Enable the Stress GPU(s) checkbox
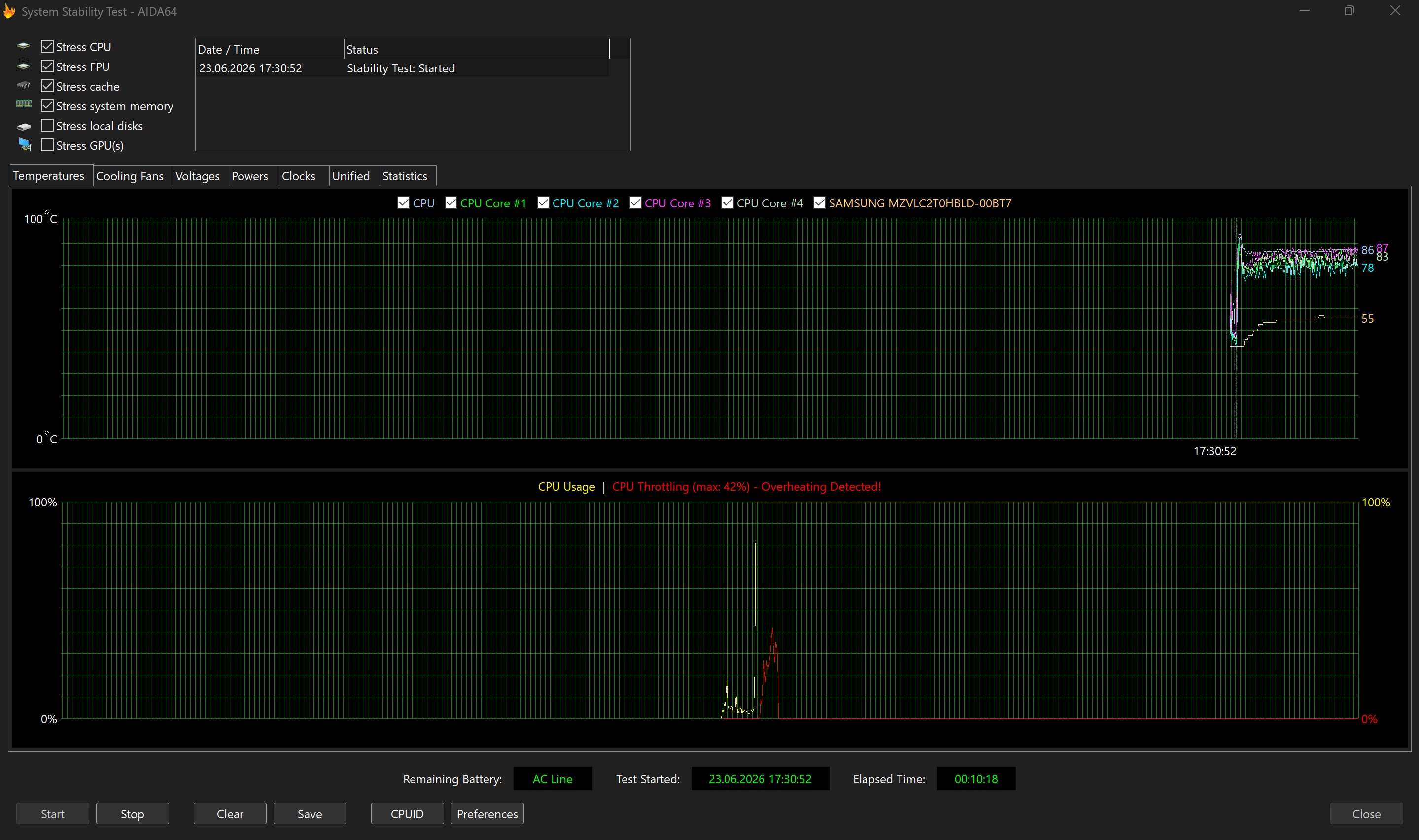Screen dimensions: 1419x840 [48, 145]
